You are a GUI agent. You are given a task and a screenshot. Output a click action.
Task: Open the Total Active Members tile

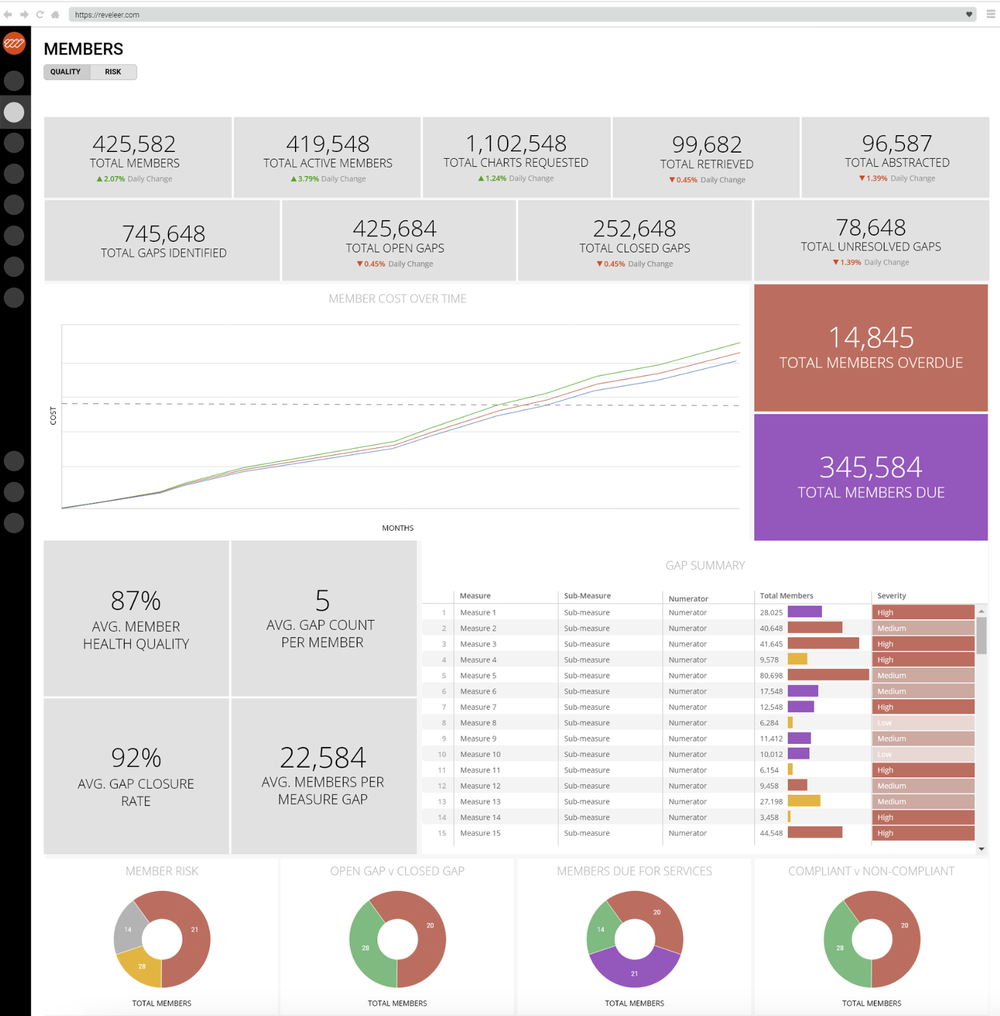pyautogui.click(x=327, y=157)
